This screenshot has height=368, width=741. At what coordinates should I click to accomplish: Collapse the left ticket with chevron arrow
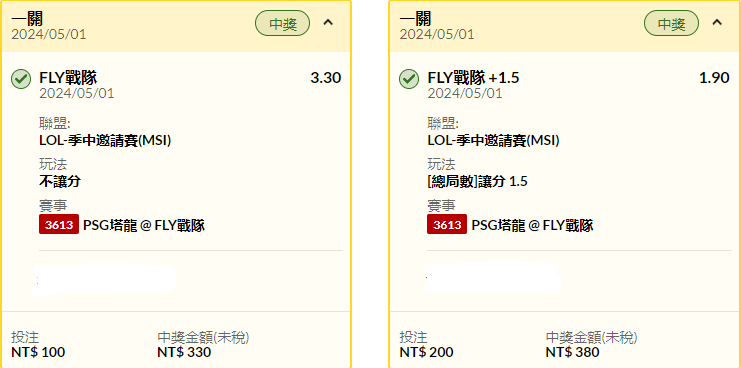click(328, 23)
